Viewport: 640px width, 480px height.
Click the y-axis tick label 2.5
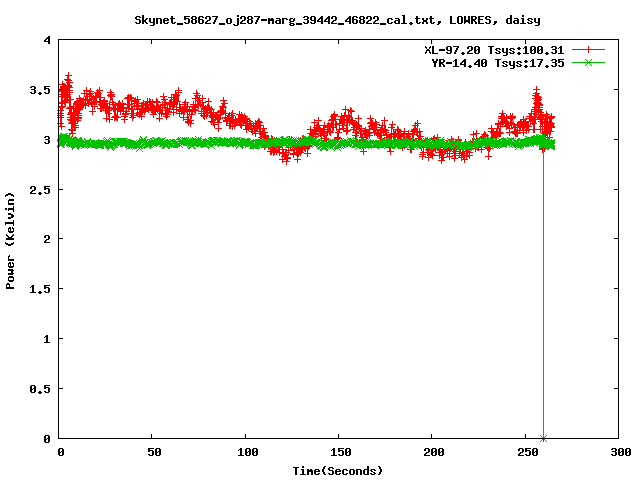coord(40,190)
